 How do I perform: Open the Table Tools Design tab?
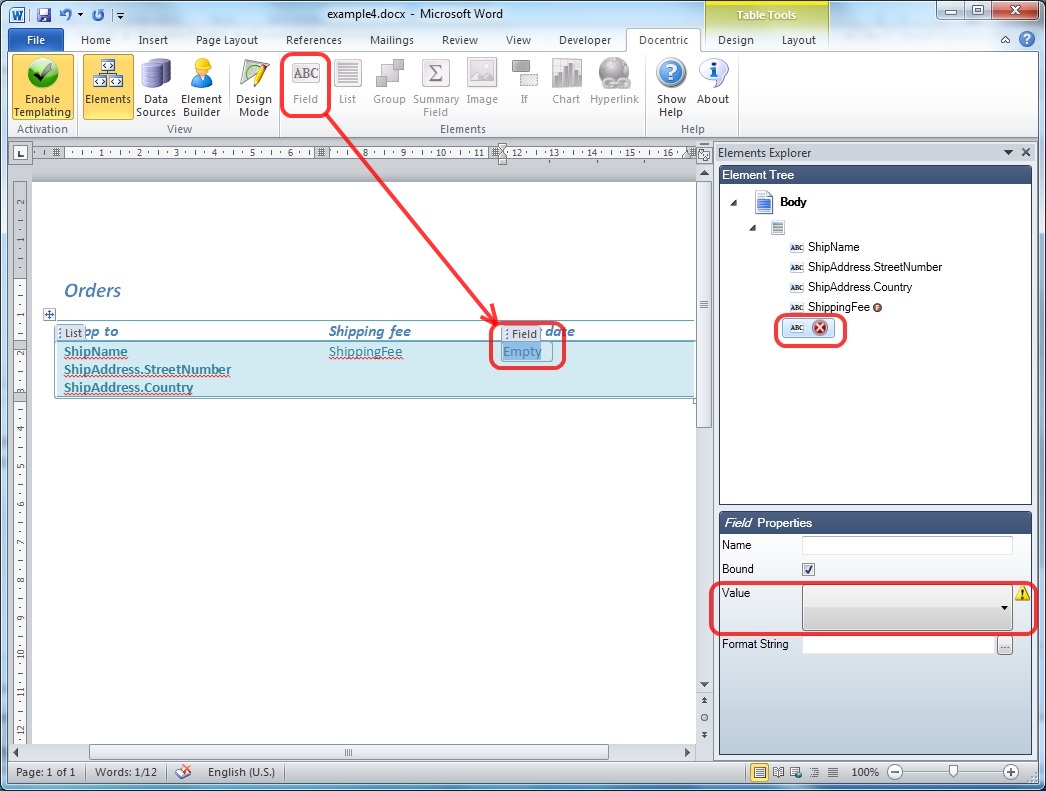pos(736,40)
